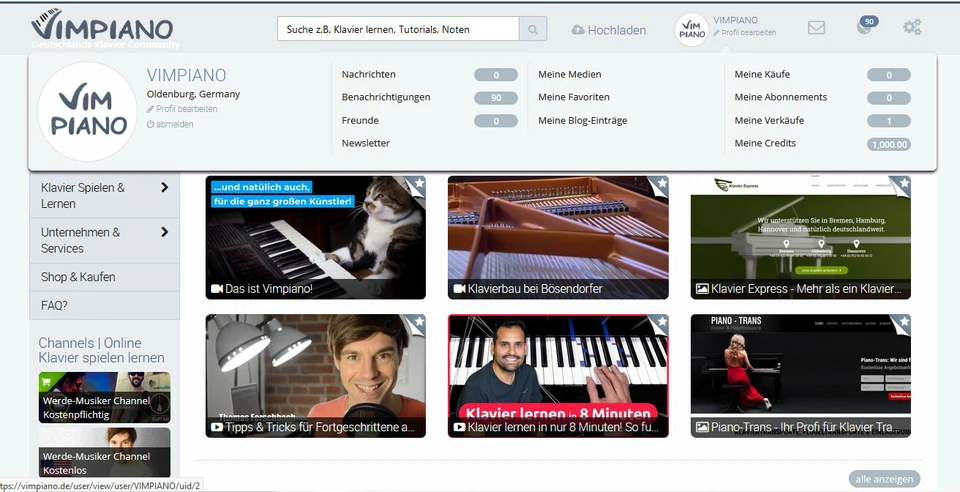Open the Klavier Express thumbnail

[x=801, y=237]
